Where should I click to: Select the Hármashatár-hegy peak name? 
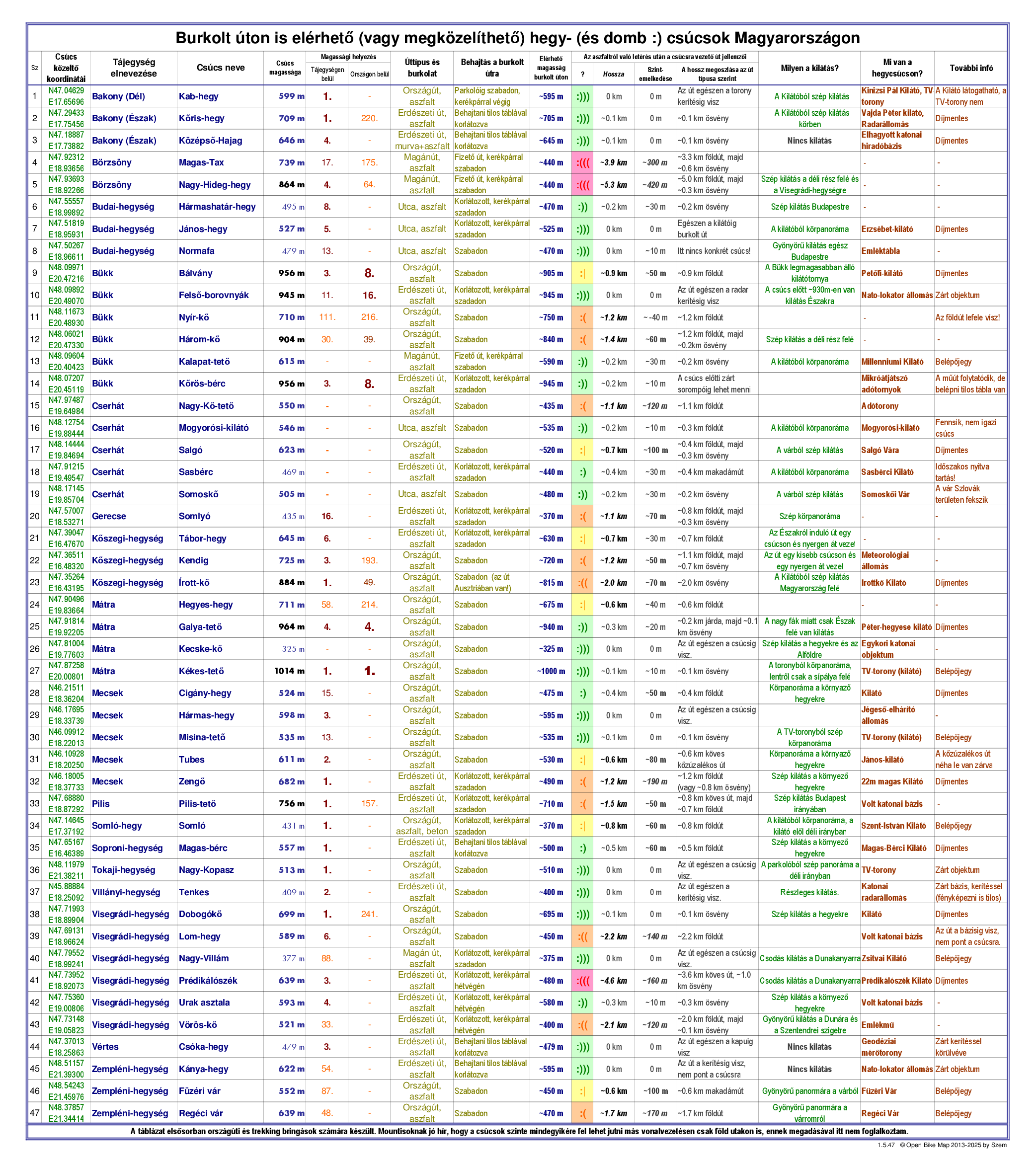click(x=217, y=207)
